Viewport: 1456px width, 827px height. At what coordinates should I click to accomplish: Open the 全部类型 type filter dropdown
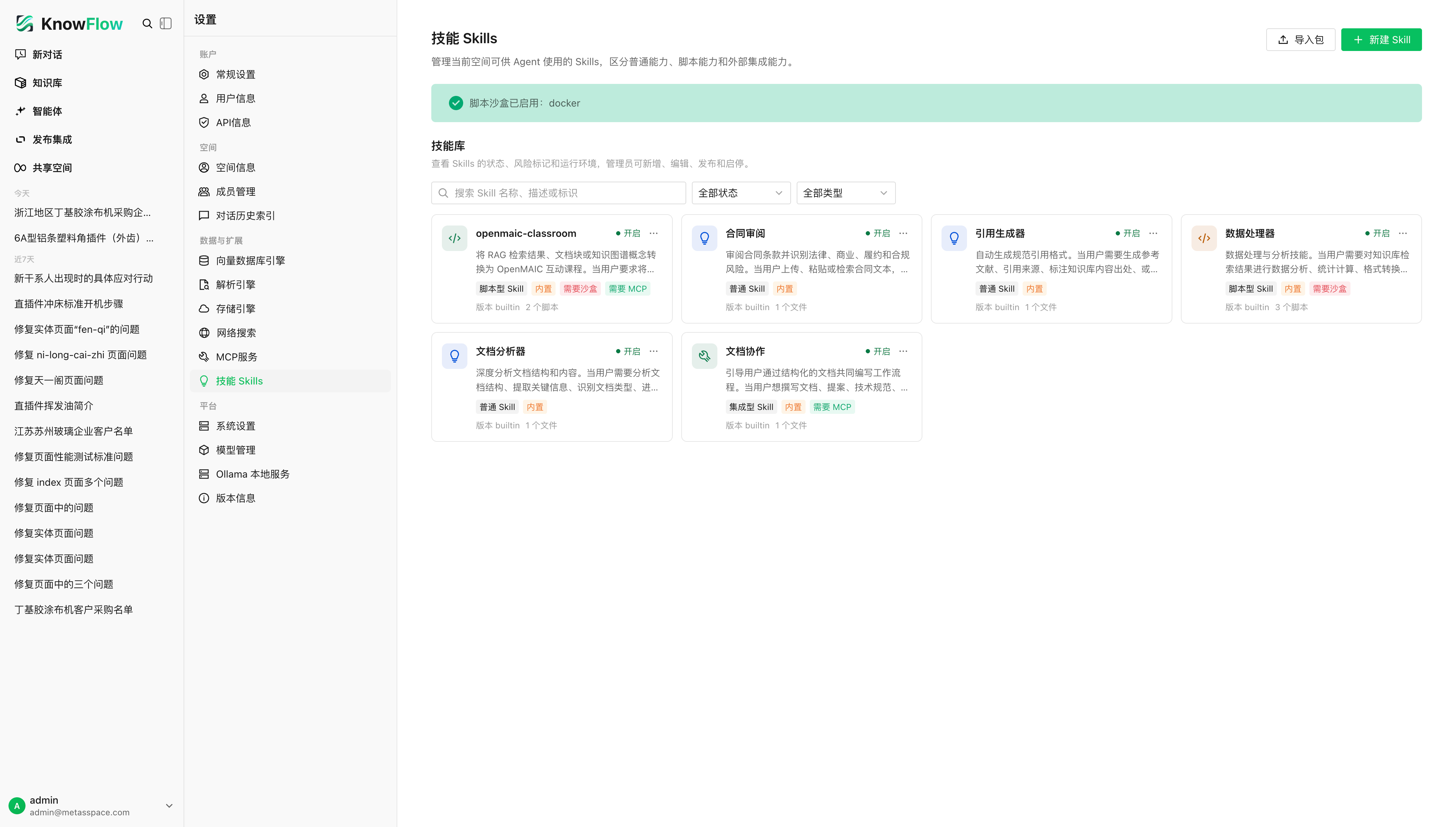pyautogui.click(x=846, y=193)
